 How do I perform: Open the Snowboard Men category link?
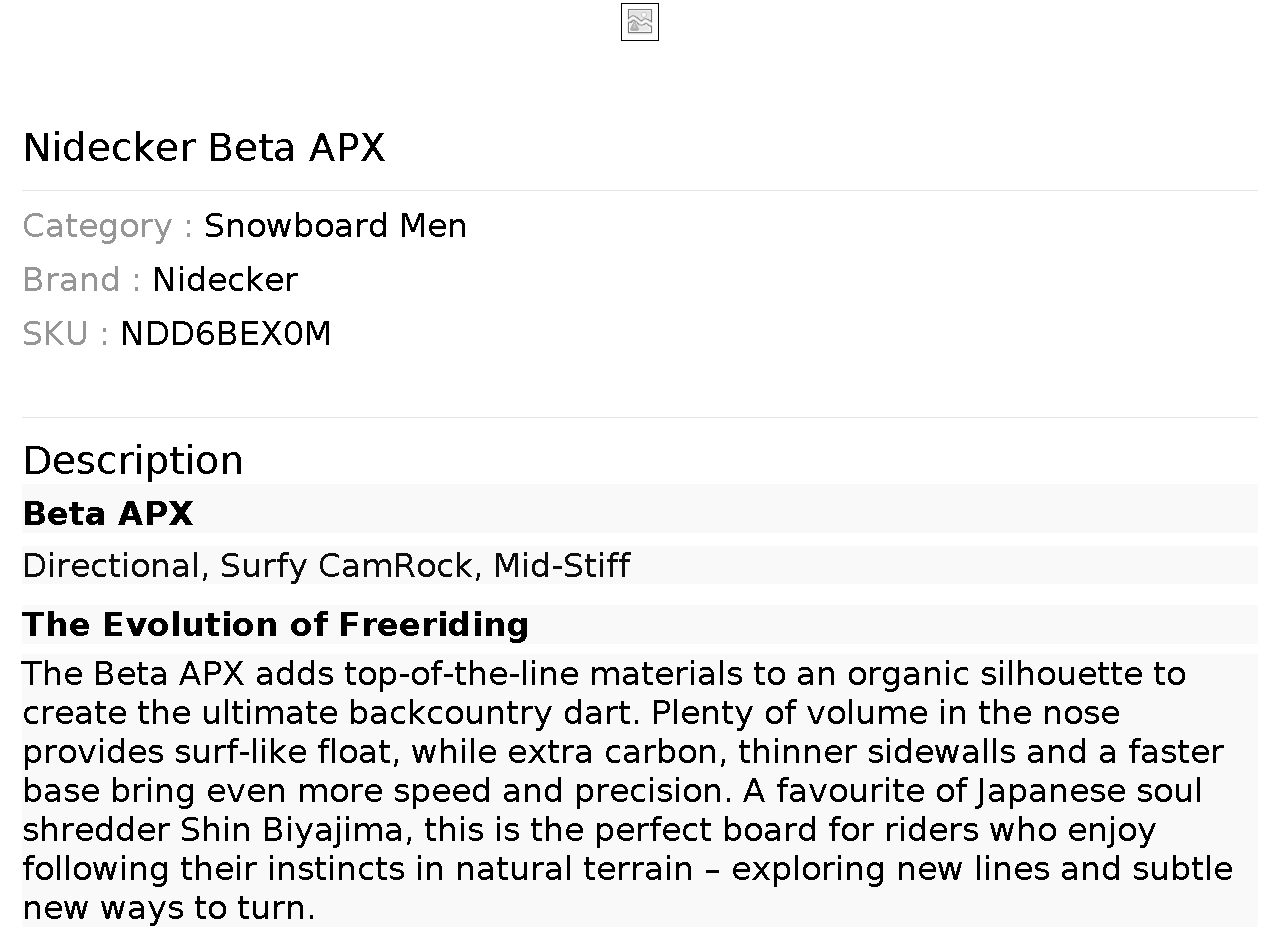coord(335,226)
